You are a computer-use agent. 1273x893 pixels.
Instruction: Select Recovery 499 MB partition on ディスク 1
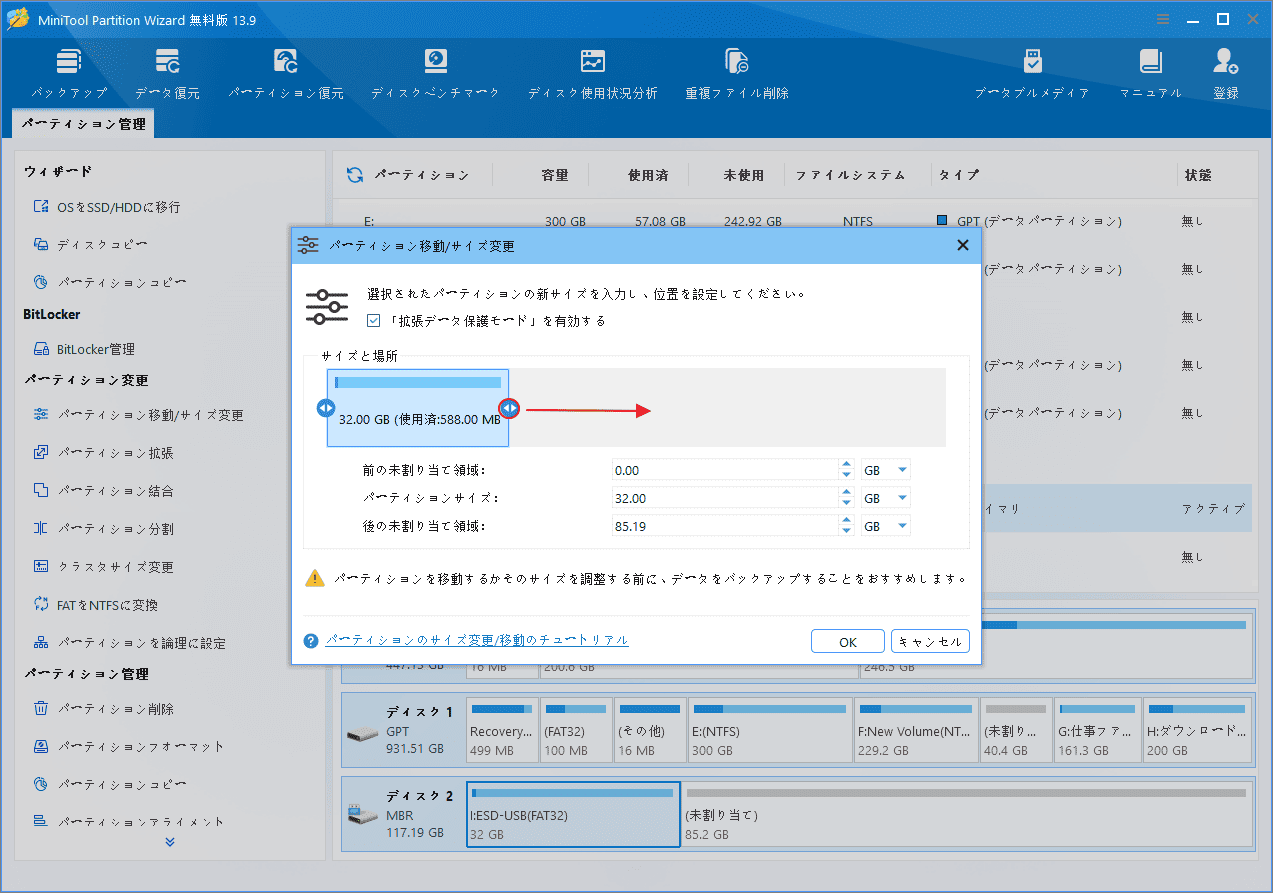coord(502,732)
